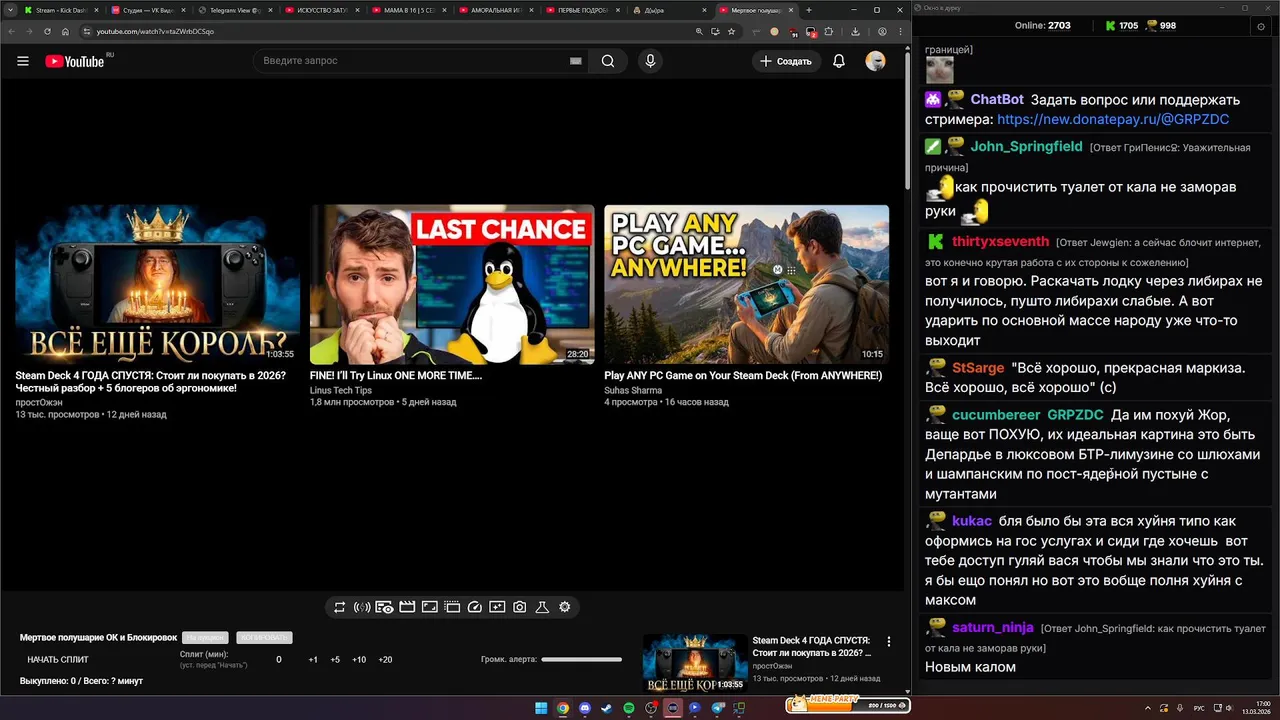Open the gear settings in overlay toolbar
1280x720 pixels.
(x=565, y=607)
